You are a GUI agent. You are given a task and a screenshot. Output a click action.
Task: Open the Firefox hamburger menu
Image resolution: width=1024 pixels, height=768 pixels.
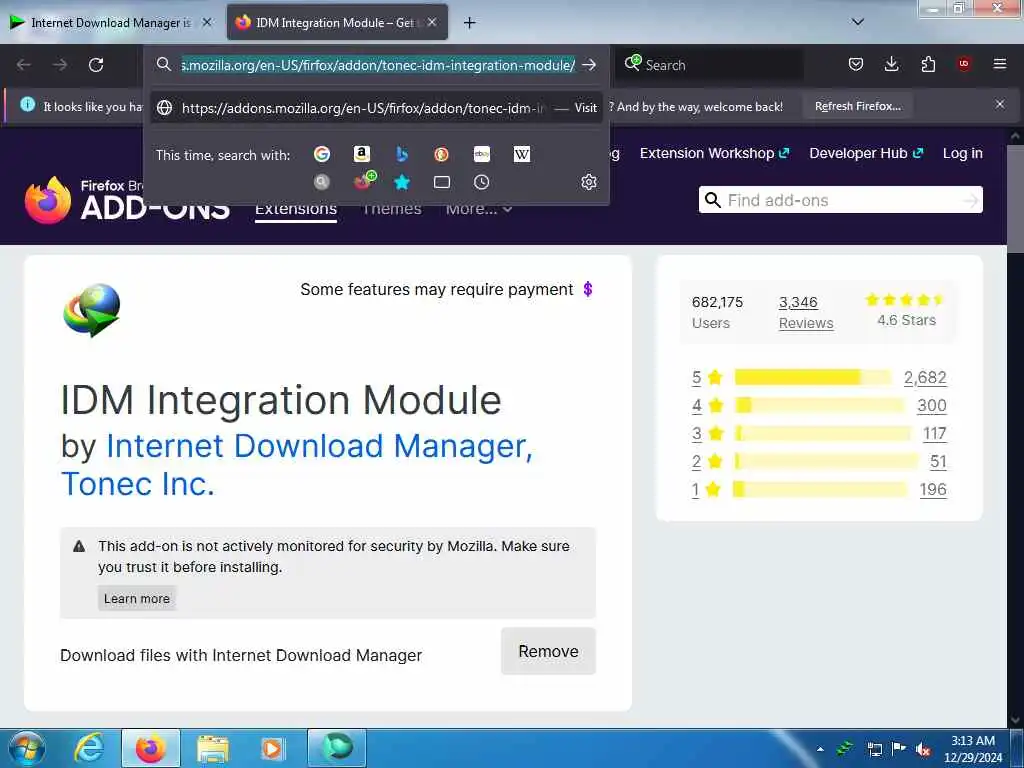[x=1000, y=64]
